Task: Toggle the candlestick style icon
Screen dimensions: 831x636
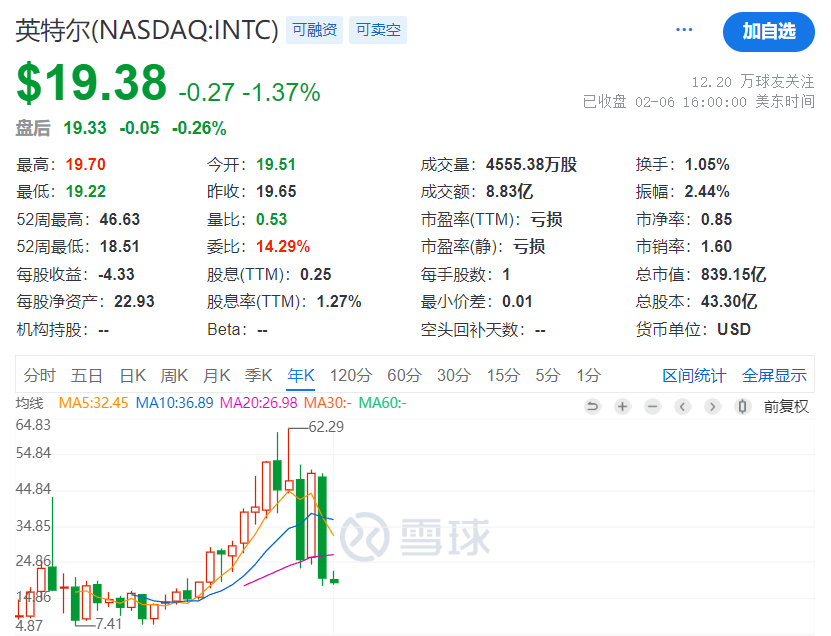Action: [x=742, y=407]
